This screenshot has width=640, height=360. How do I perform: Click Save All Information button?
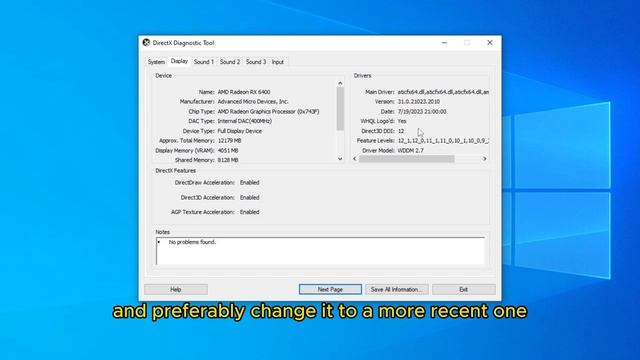(x=396, y=289)
